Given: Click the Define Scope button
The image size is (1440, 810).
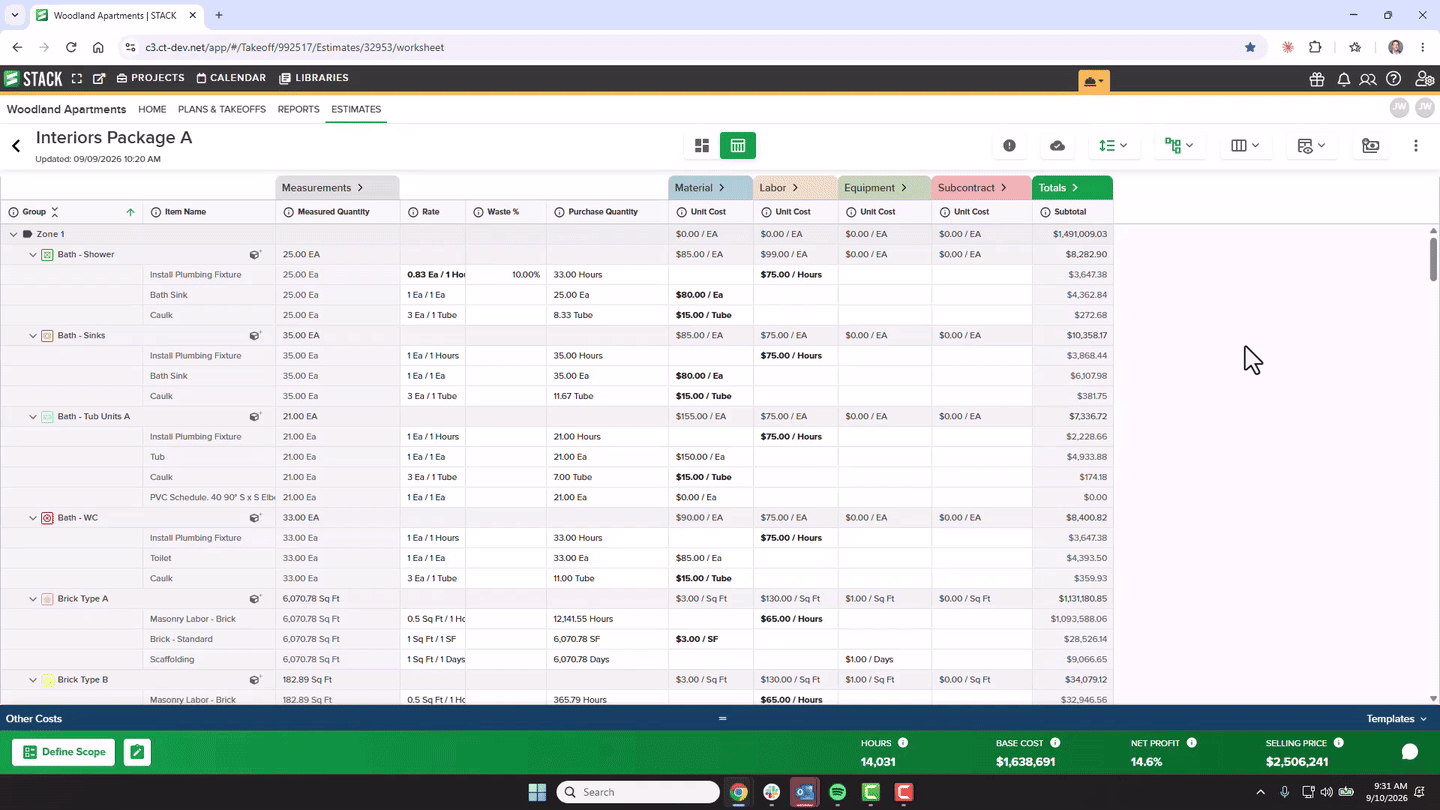Looking at the screenshot, I should [64, 752].
